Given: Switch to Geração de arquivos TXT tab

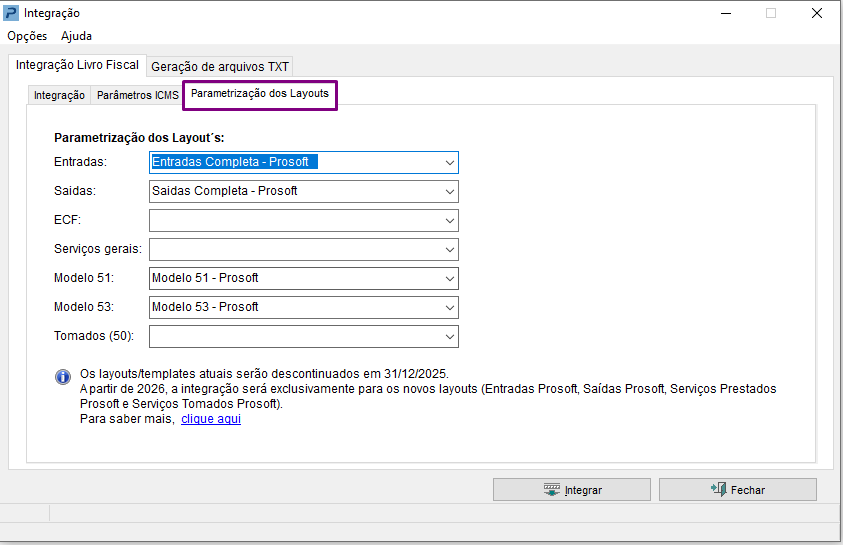Looking at the screenshot, I should [x=220, y=67].
